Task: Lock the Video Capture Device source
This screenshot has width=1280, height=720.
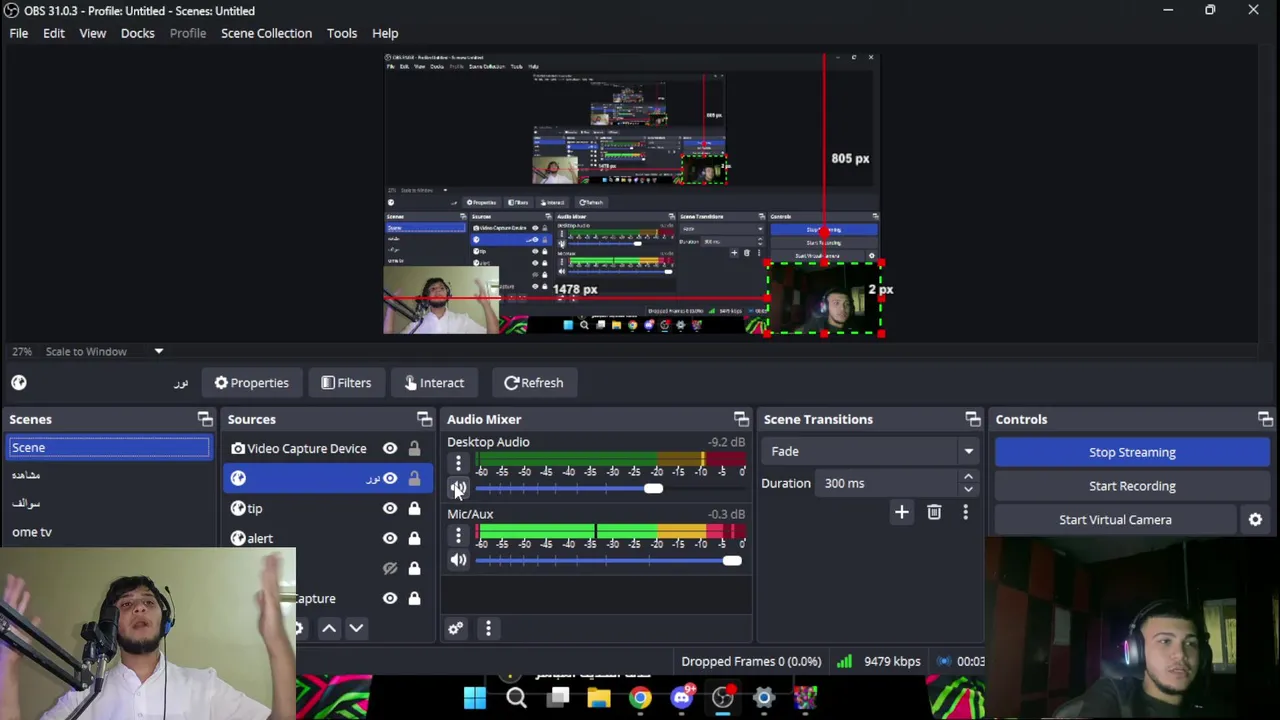Action: tap(414, 448)
